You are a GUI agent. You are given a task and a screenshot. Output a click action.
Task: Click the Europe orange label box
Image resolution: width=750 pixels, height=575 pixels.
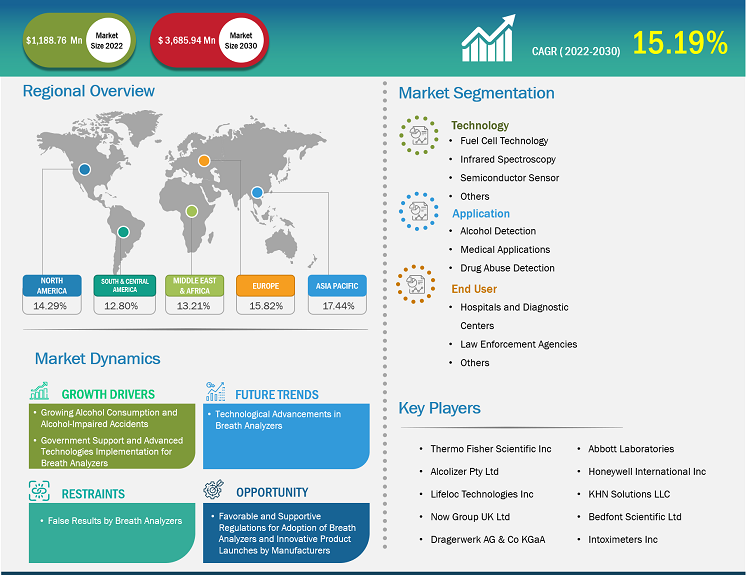tap(265, 285)
